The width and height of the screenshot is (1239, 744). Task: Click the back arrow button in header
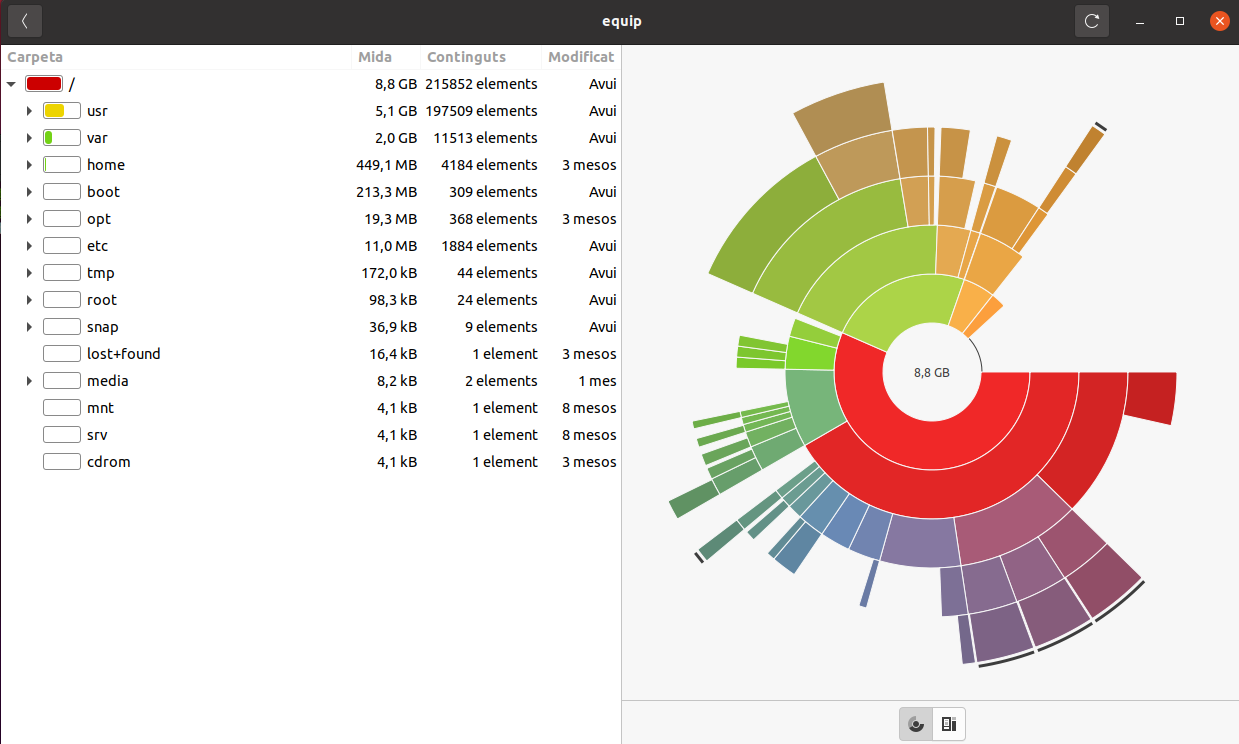pos(25,21)
